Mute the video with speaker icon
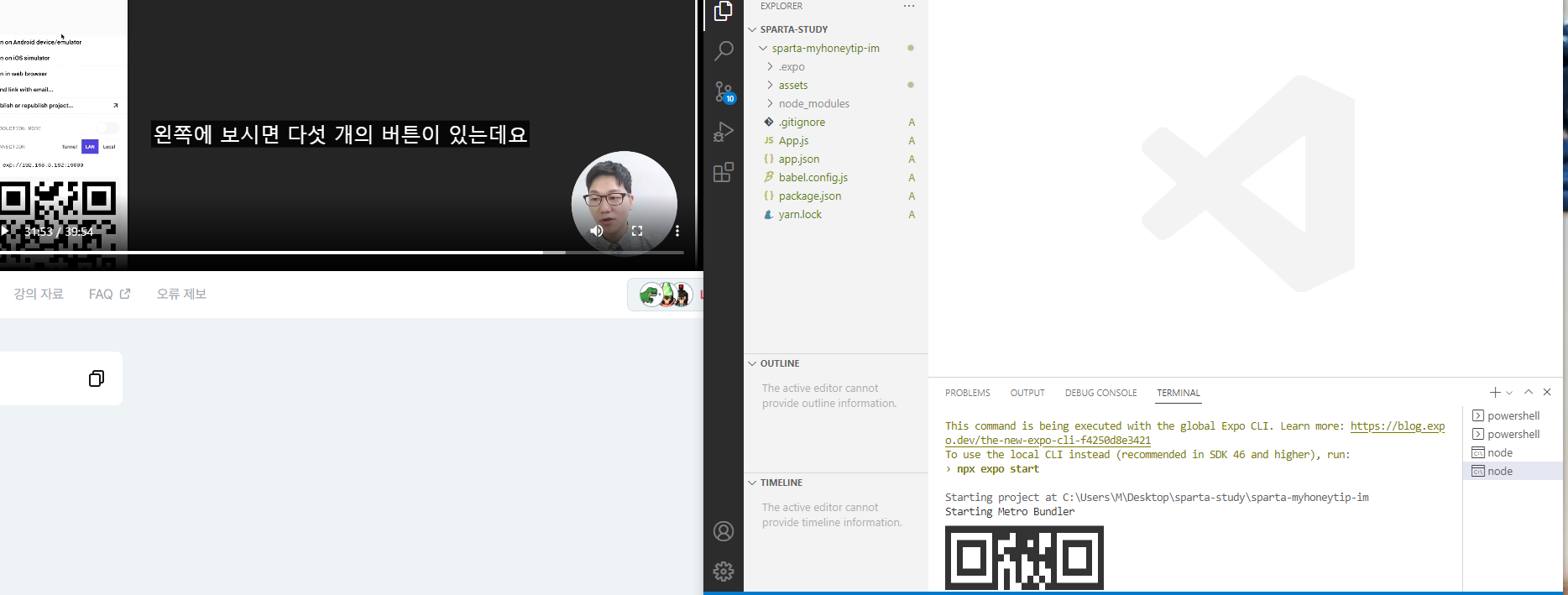 point(597,231)
